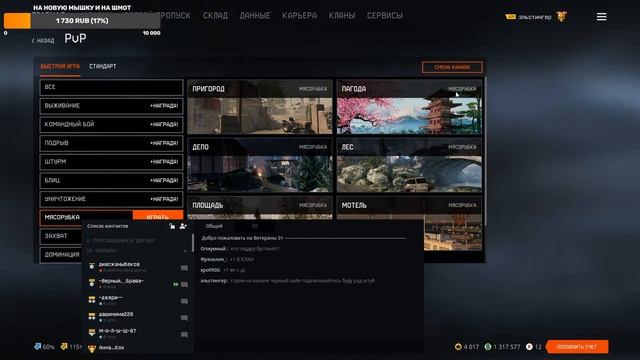Choose the Мотель map thumbnail
Viewport: 640px width, 360px height.
tap(409, 208)
